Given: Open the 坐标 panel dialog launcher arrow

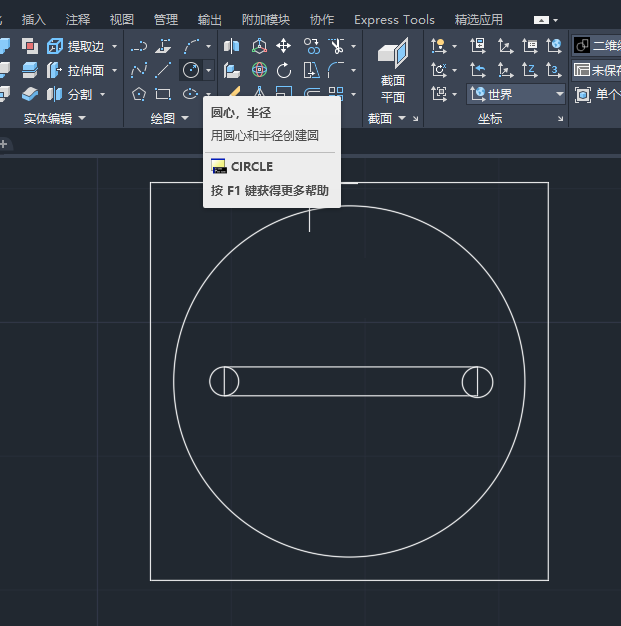Looking at the screenshot, I should click(x=561, y=119).
